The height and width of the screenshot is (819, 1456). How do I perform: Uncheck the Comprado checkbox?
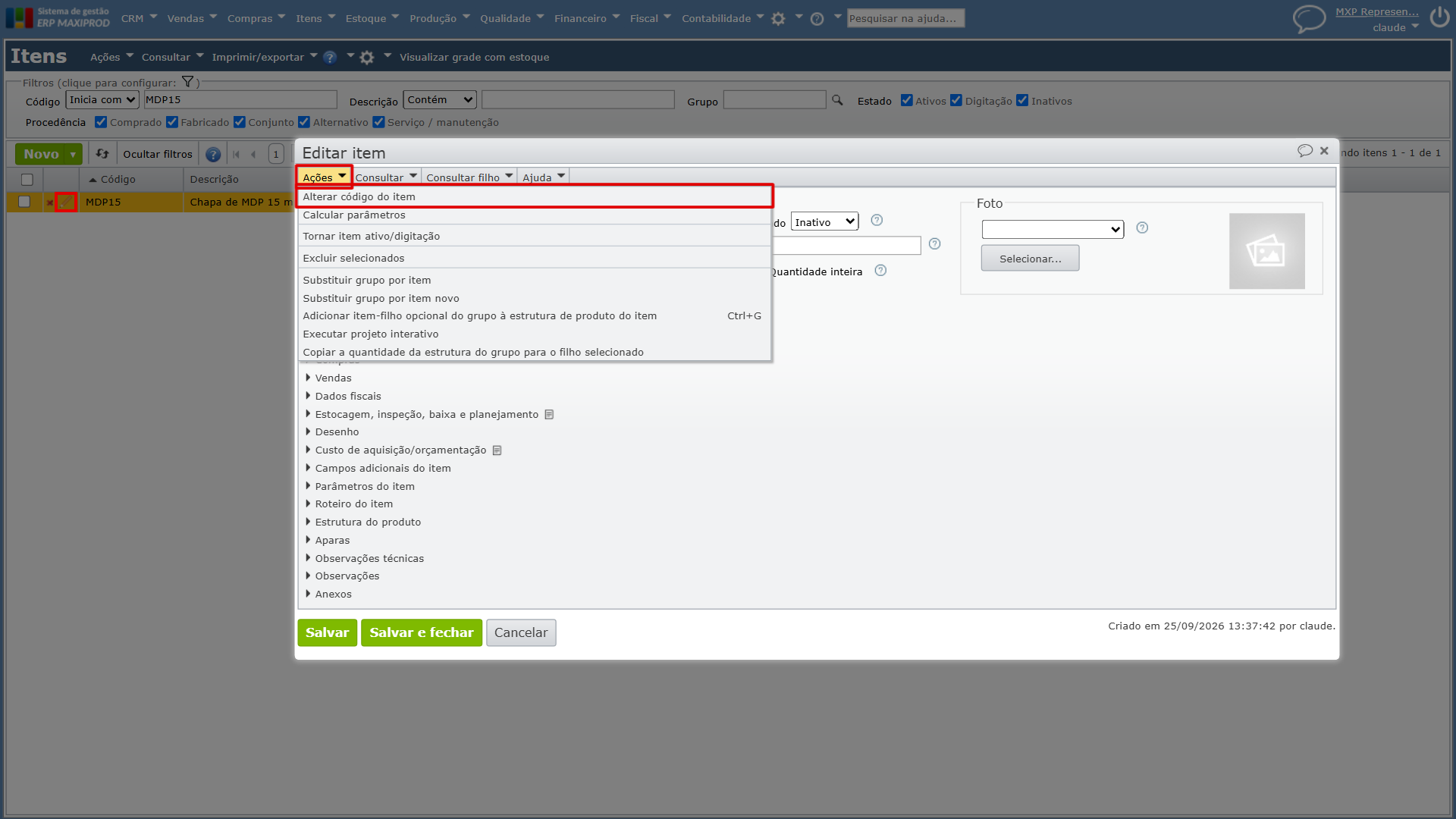coord(101,121)
